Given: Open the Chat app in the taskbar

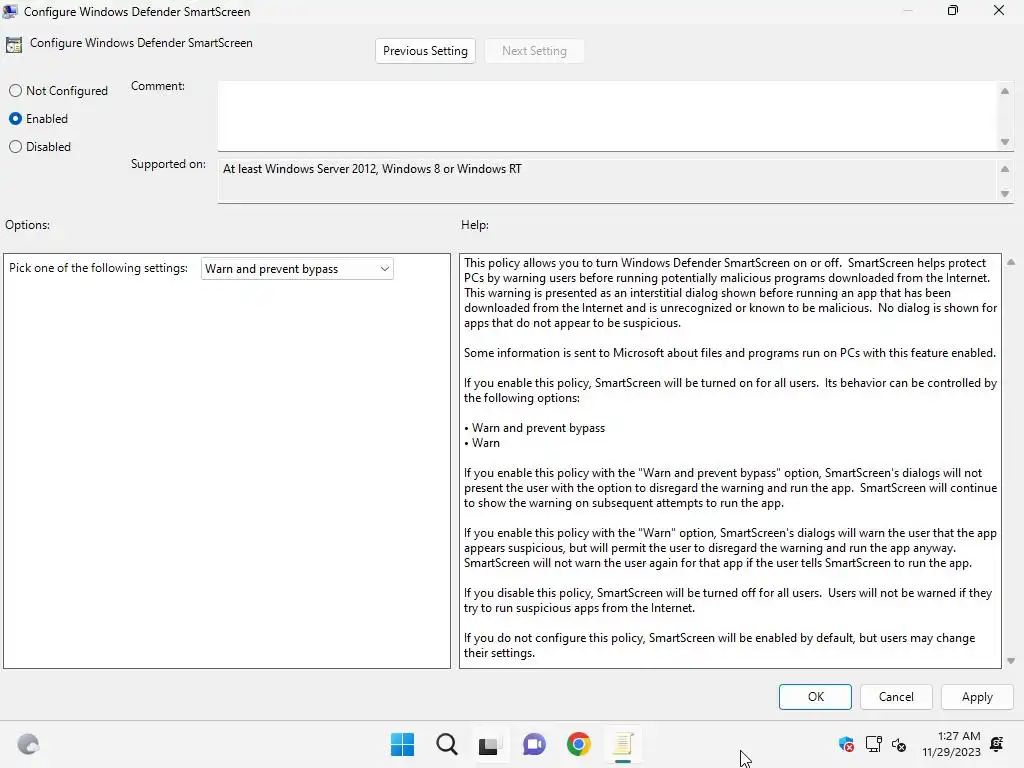Looking at the screenshot, I should pyautogui.click(x=534, y=744).
